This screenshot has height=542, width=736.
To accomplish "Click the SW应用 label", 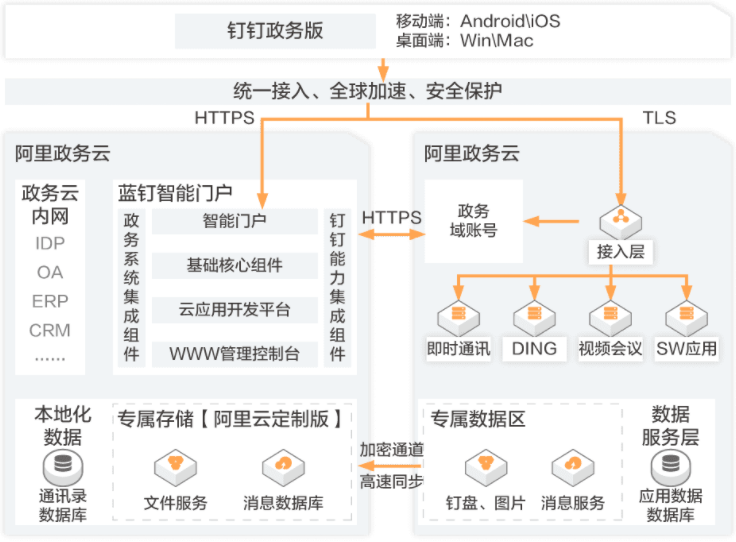I will [x=686, y=349].
